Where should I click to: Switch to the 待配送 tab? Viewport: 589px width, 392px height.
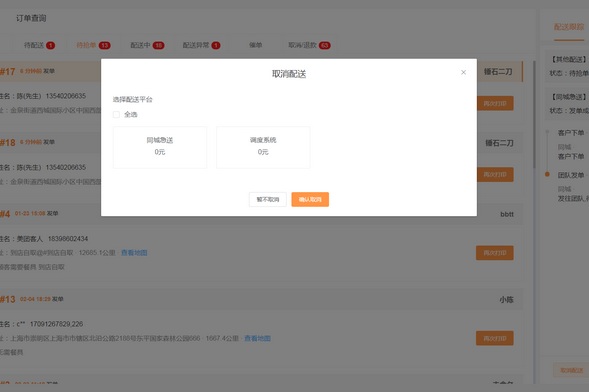pos(39,45)
